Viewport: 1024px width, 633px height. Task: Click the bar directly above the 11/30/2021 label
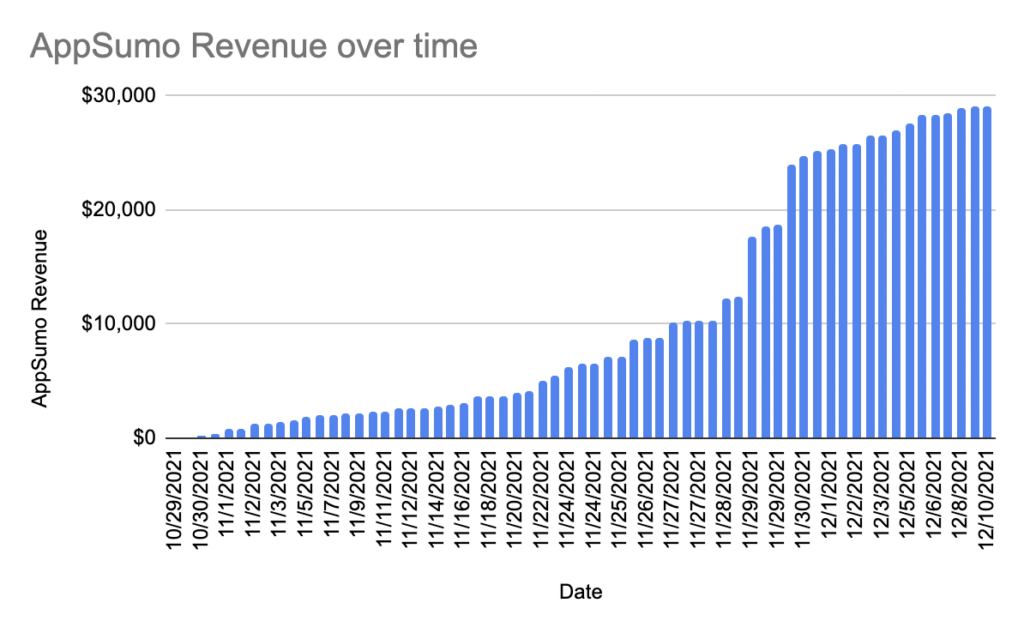pos(804,297)
